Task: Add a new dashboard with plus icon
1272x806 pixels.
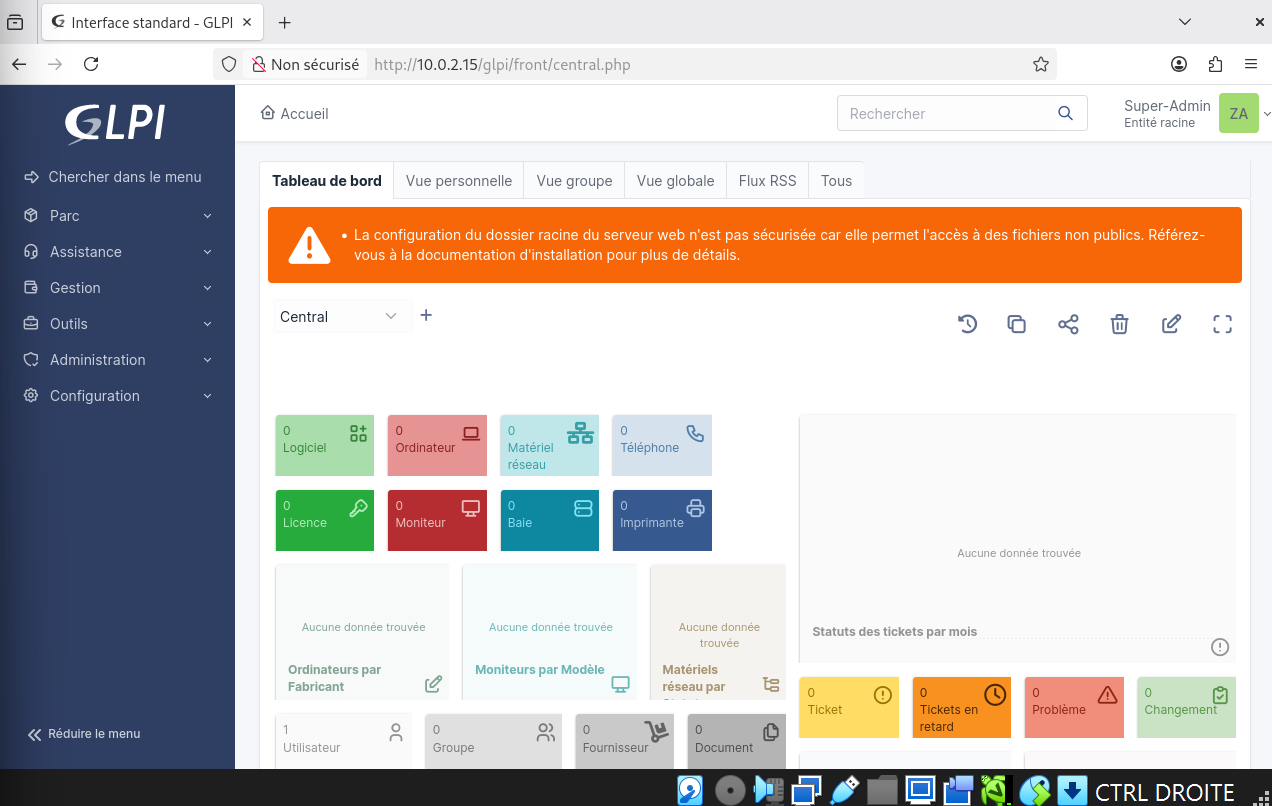Action: click(426, 315)
